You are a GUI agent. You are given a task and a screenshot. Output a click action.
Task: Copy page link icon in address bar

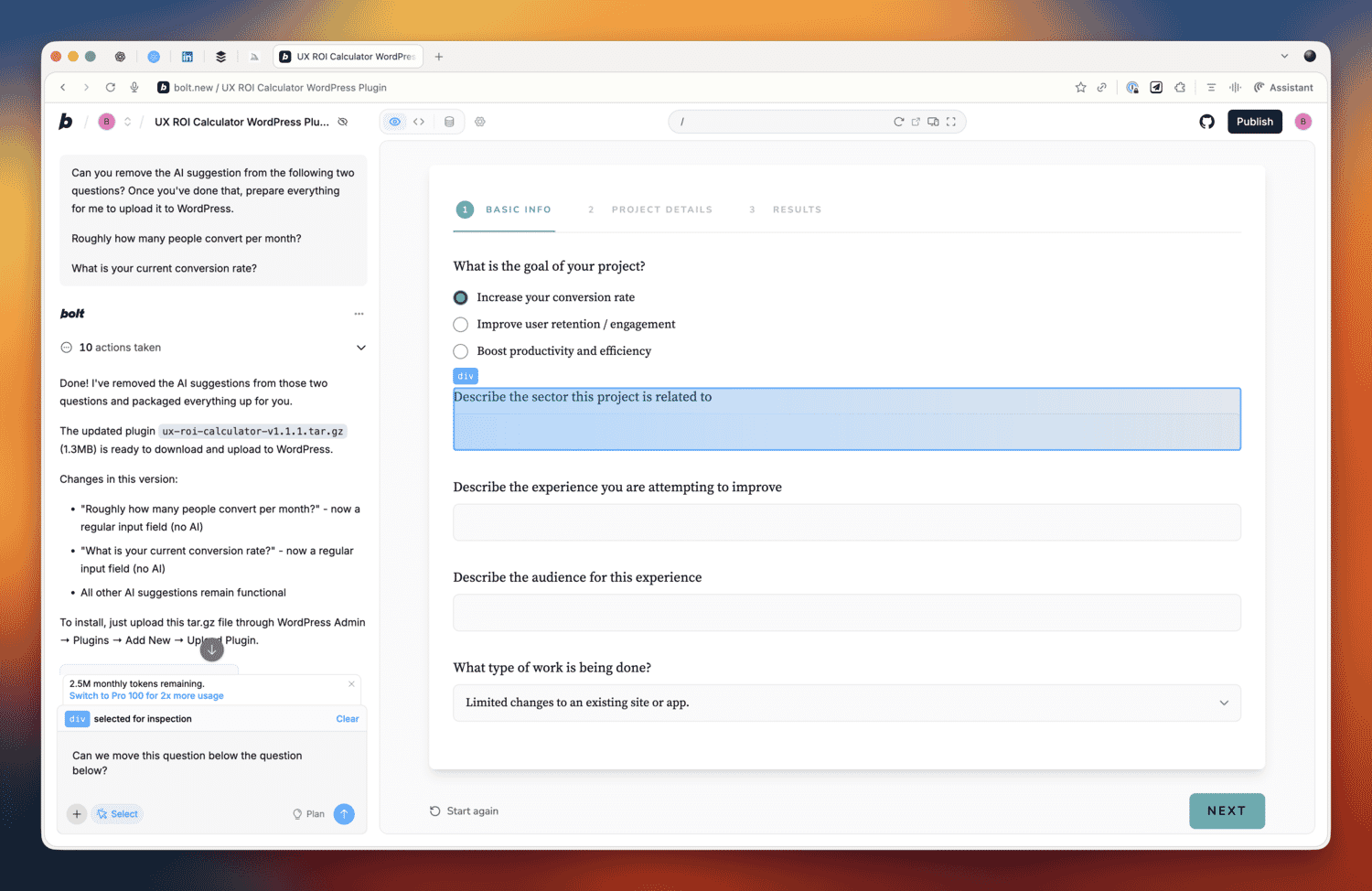click(1102, 88)
